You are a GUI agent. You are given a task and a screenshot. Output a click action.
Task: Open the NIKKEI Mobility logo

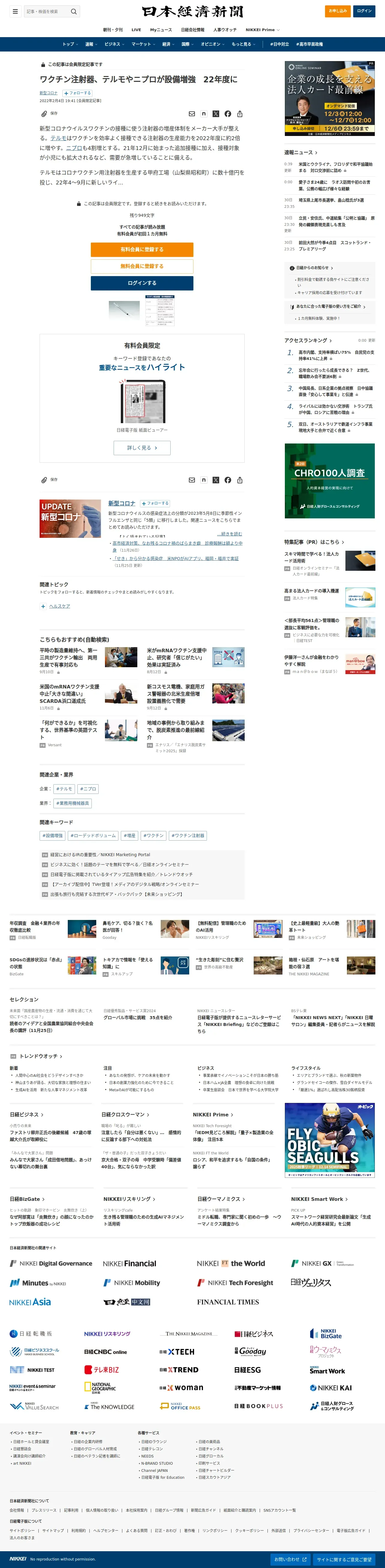[132, 1283]
